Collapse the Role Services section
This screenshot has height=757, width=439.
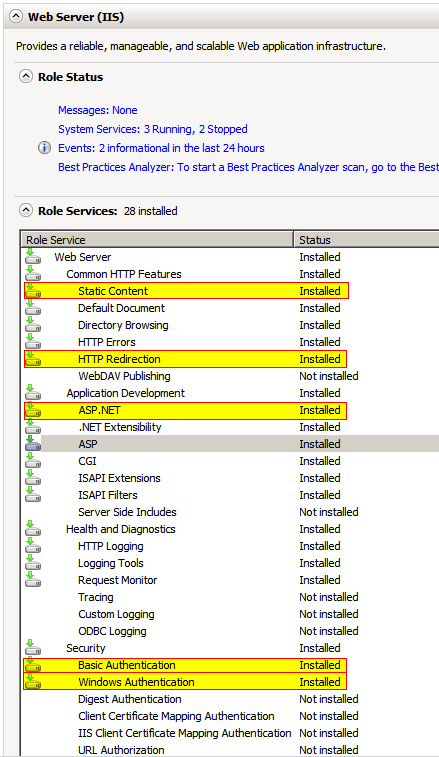(x=26, y=210)
